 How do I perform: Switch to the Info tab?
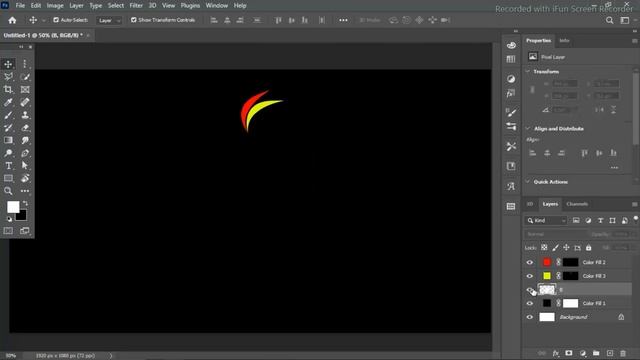[x=564, y=40]
